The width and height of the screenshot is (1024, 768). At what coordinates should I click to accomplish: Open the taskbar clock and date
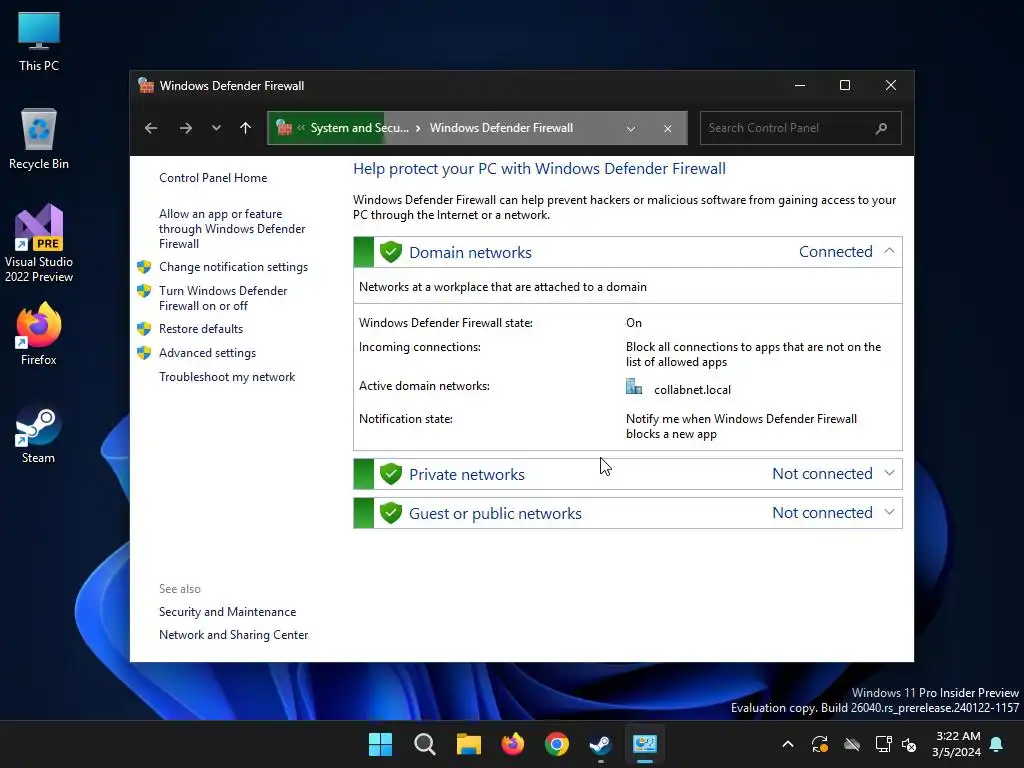click(x=956, y=744)
